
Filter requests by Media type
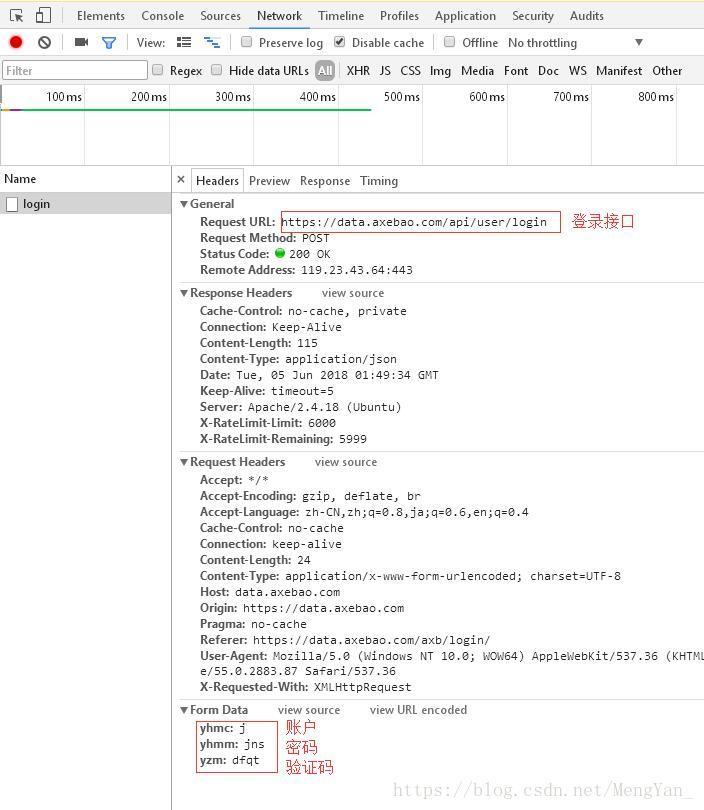[477, 71]
